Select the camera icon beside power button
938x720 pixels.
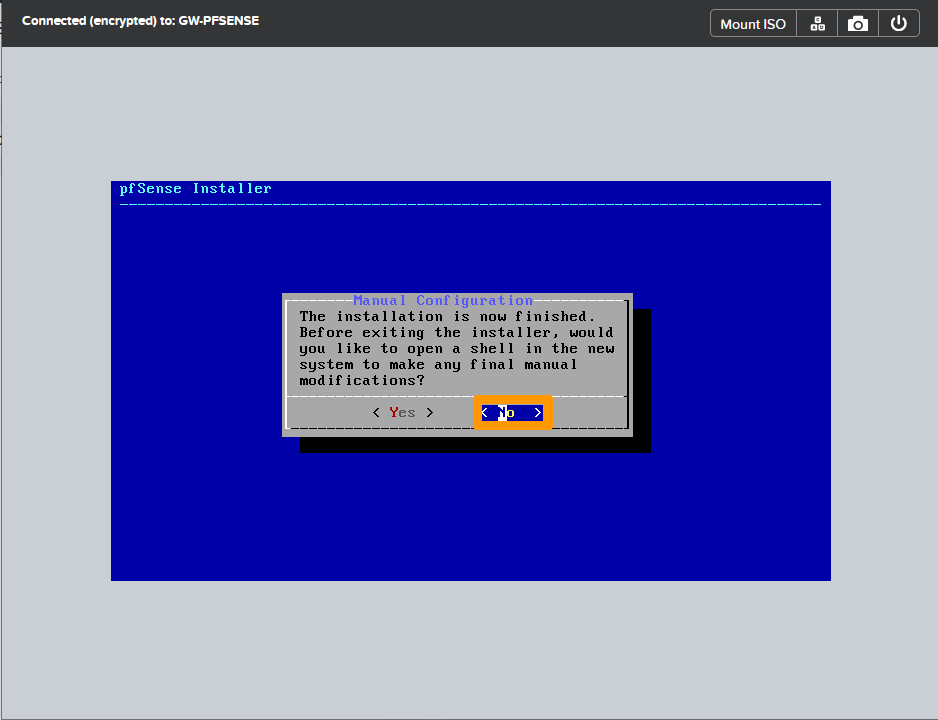(857, 22)
